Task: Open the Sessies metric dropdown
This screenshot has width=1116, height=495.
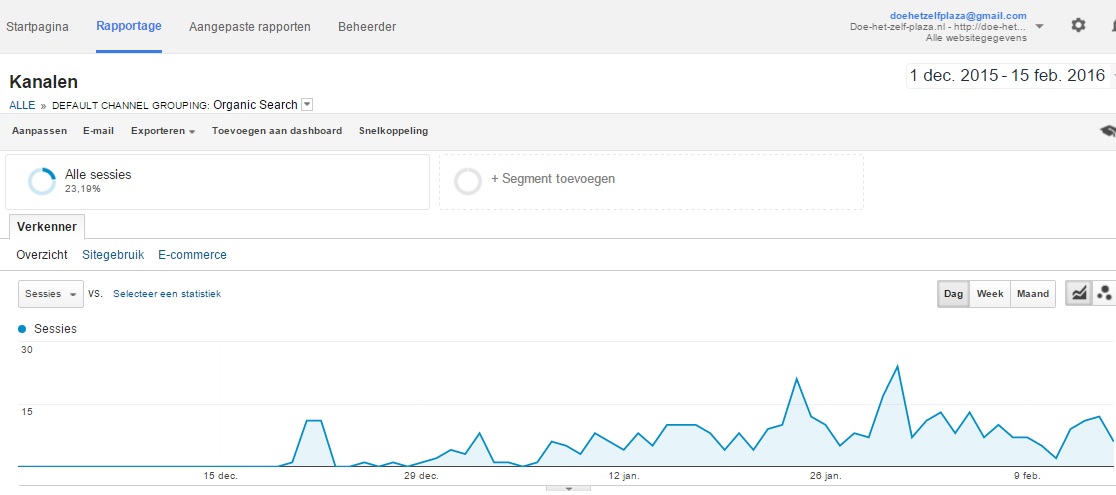Action: (51, 293)
